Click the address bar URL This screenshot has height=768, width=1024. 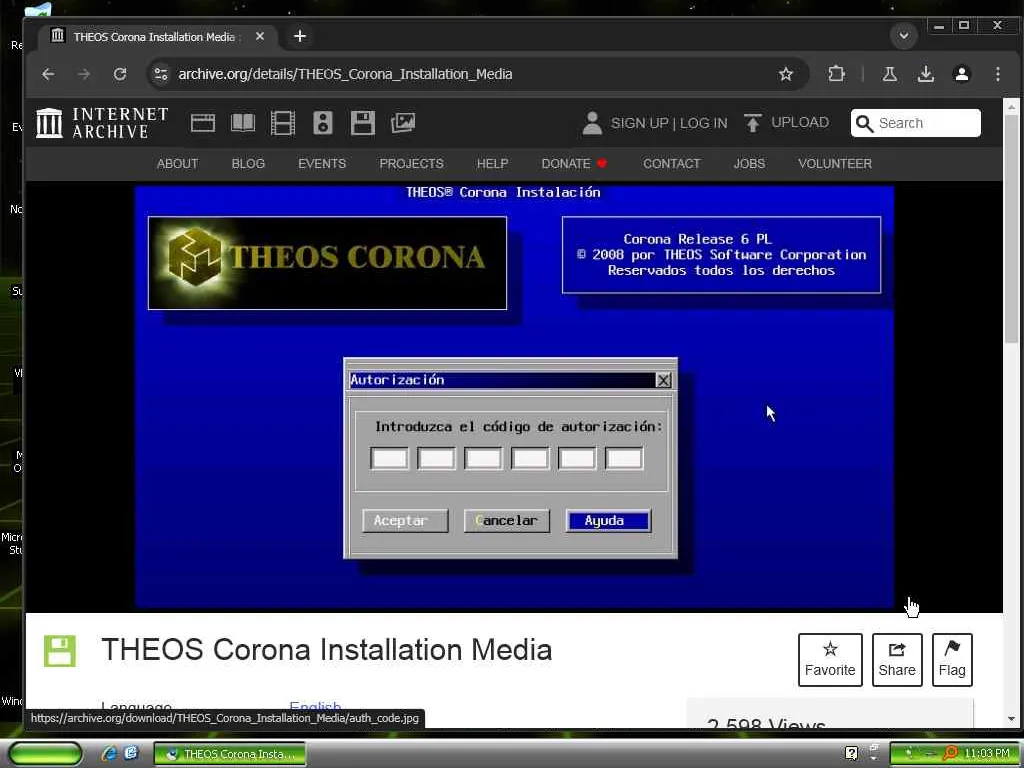click(345, 74)
